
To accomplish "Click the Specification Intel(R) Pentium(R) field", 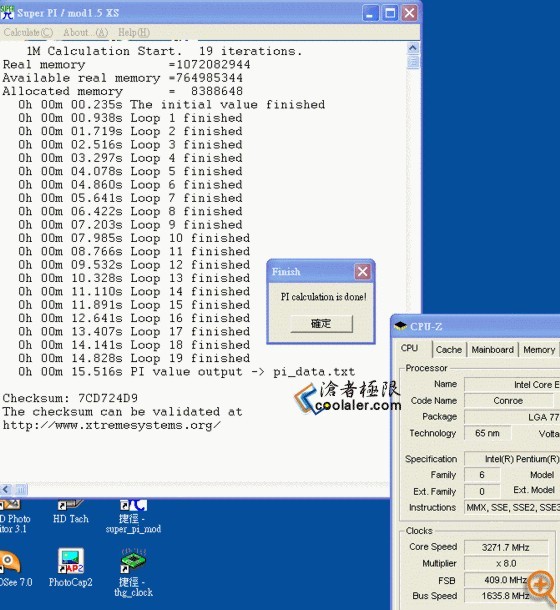I will point(512,459).
